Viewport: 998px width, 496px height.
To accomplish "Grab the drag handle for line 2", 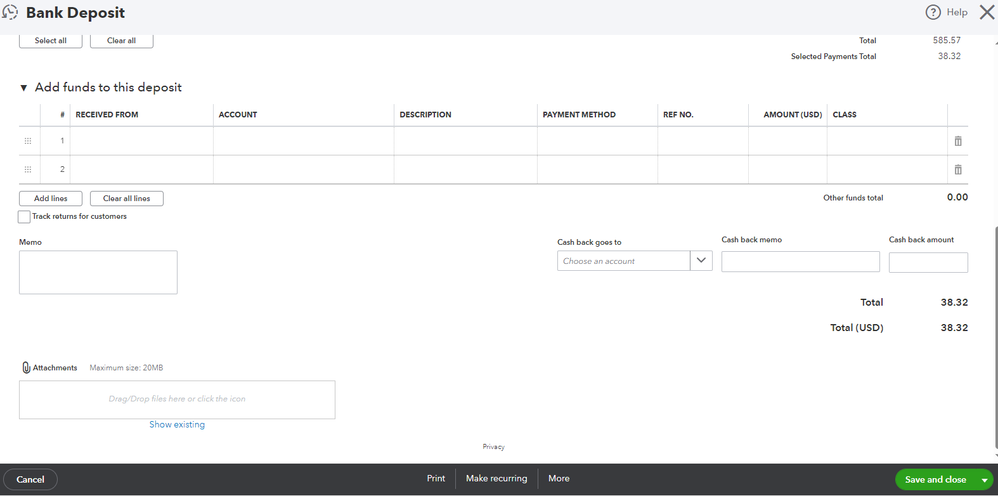I will tap(28, 169).
